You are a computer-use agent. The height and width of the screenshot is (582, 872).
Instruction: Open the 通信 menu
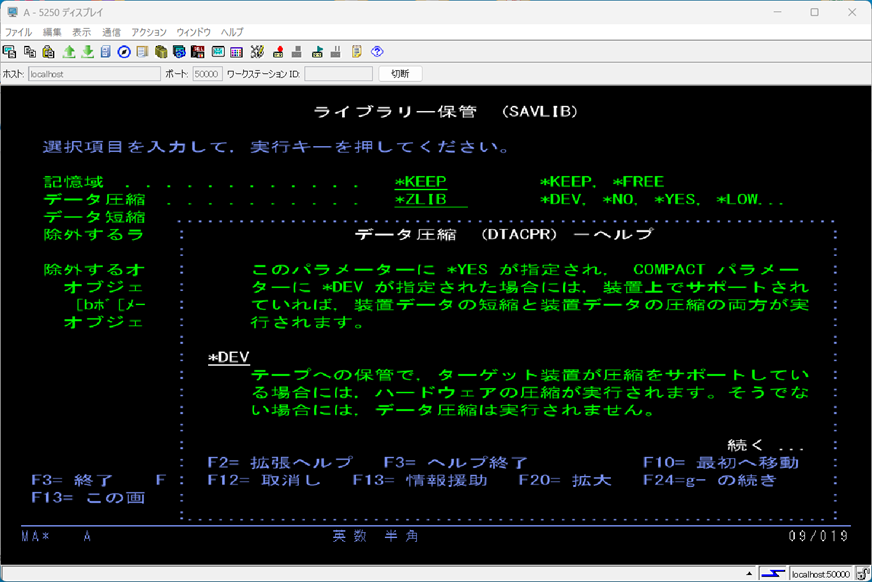coord(111,32)
